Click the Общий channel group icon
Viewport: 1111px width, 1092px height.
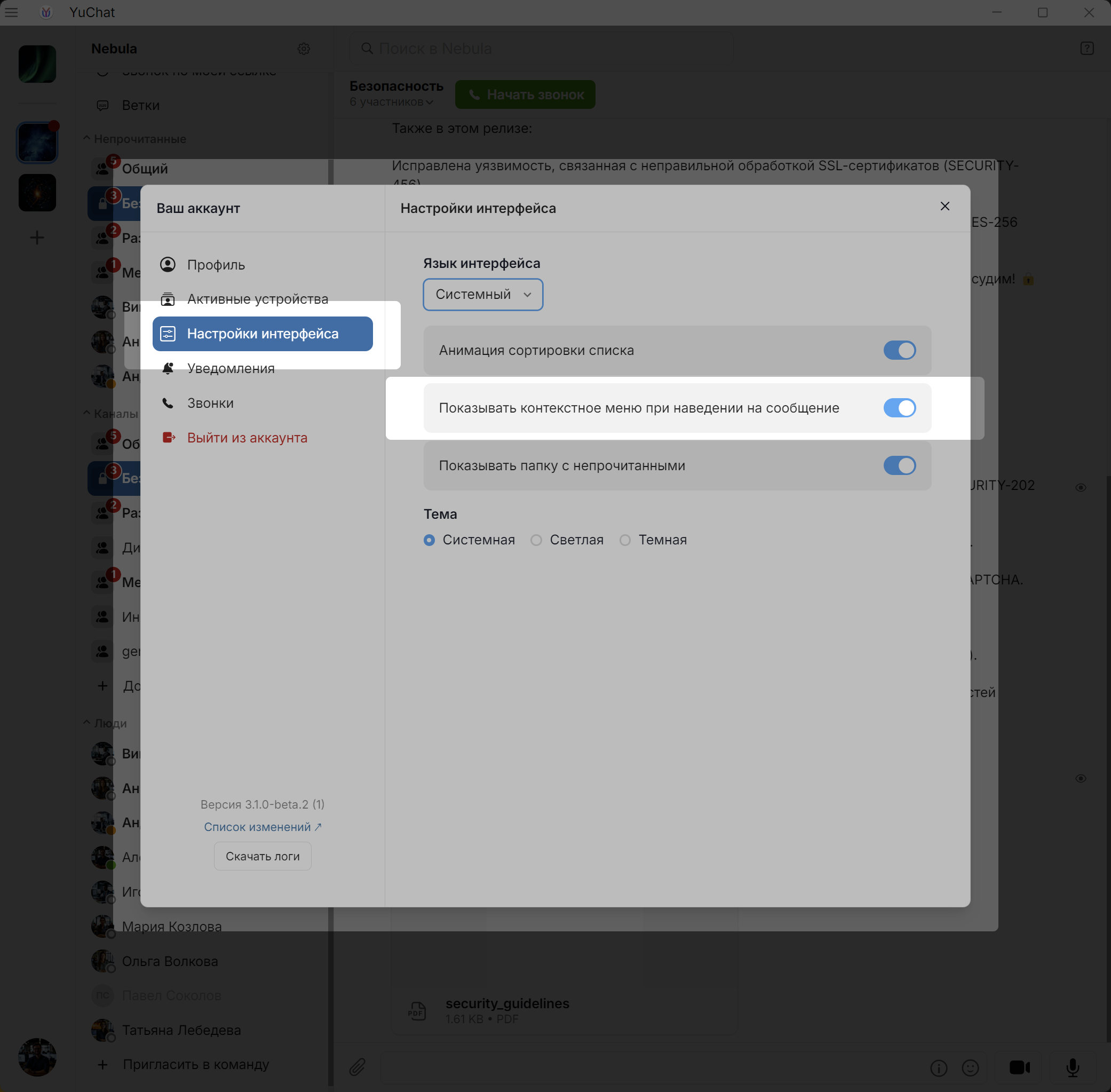[x=102, y=169]
